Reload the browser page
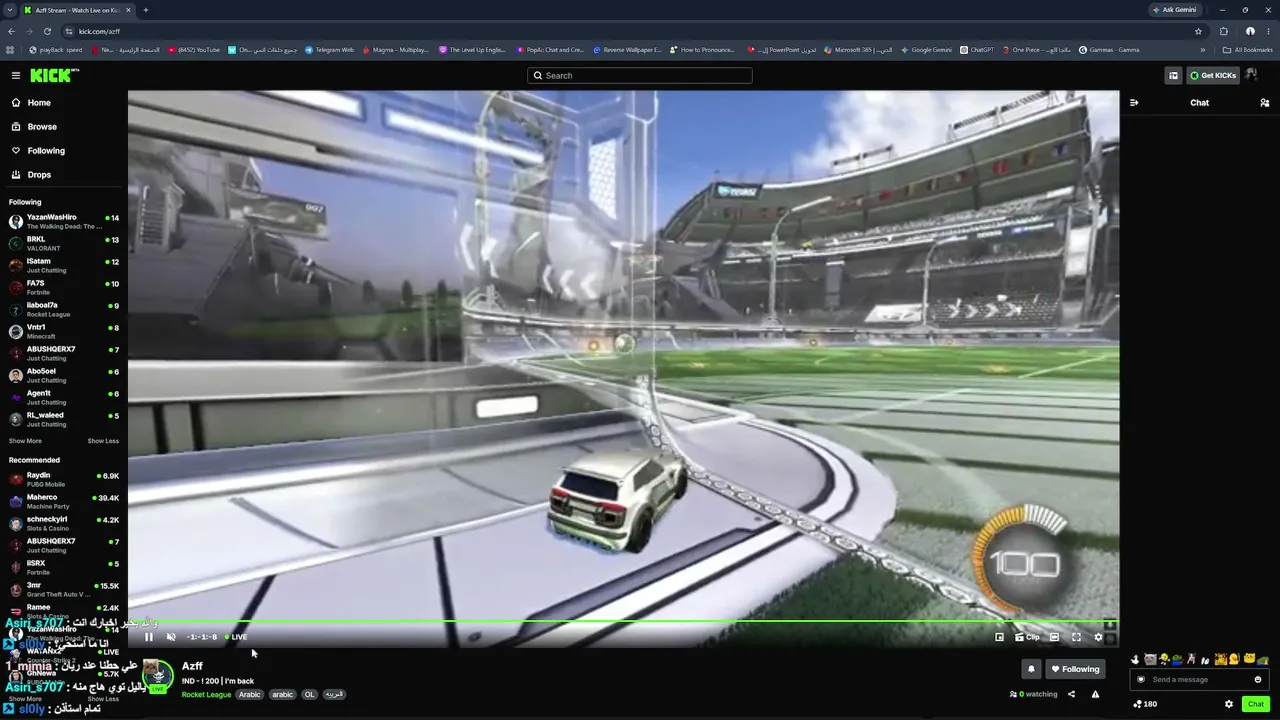The height and width of the screenshot is (720, 1280). coord(47,31)
